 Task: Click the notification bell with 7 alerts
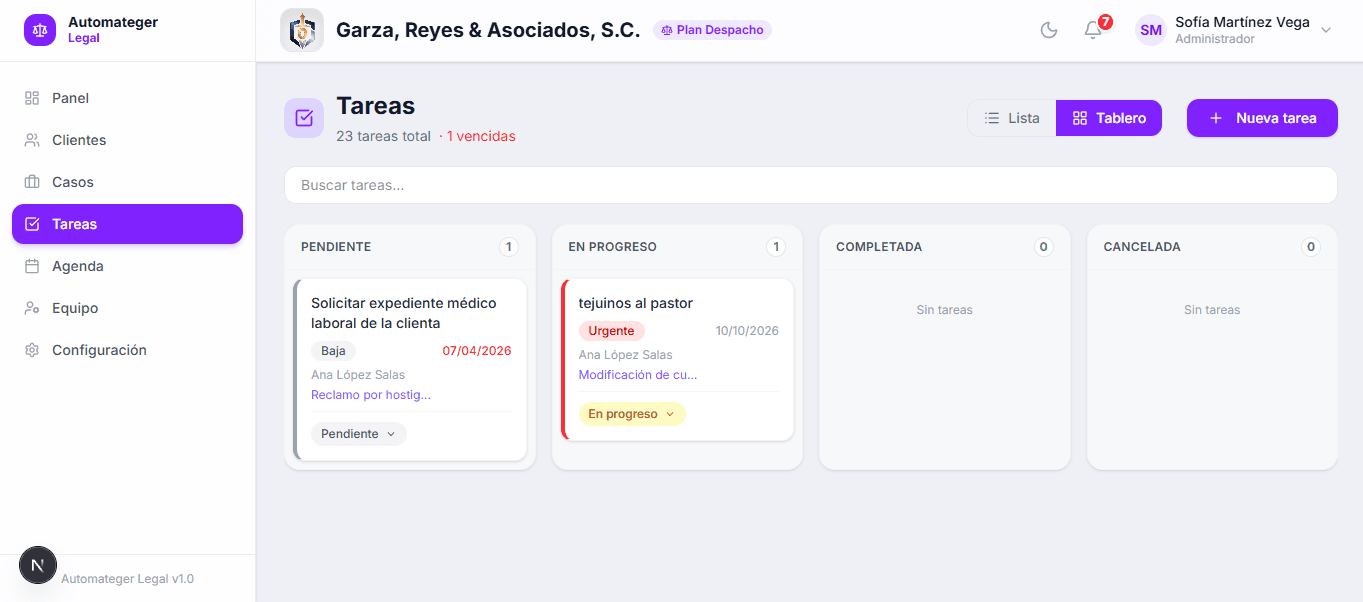tap(1092, 30)
